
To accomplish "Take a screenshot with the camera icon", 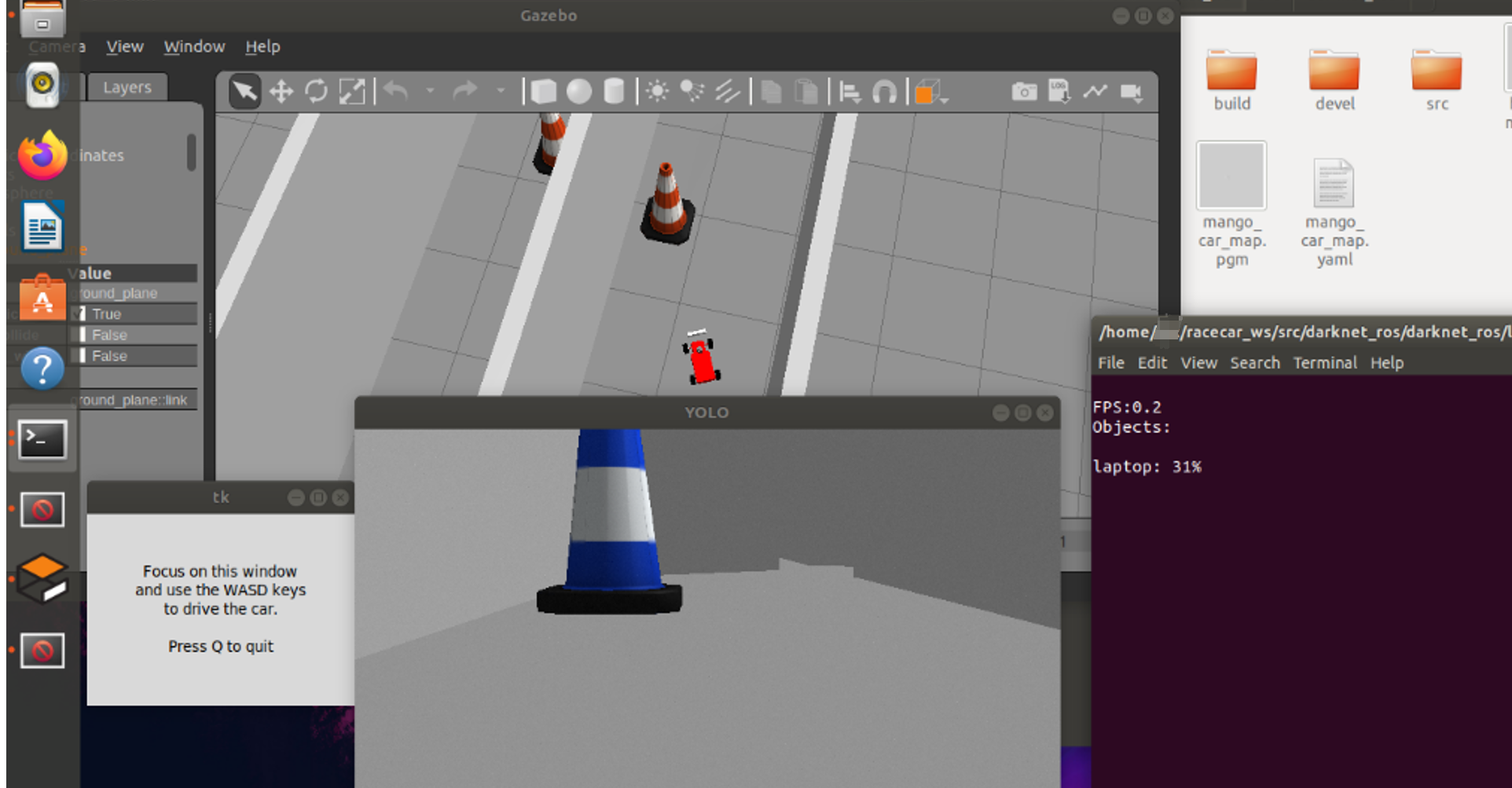I will pyautogui.click(x=1023, y=92).
